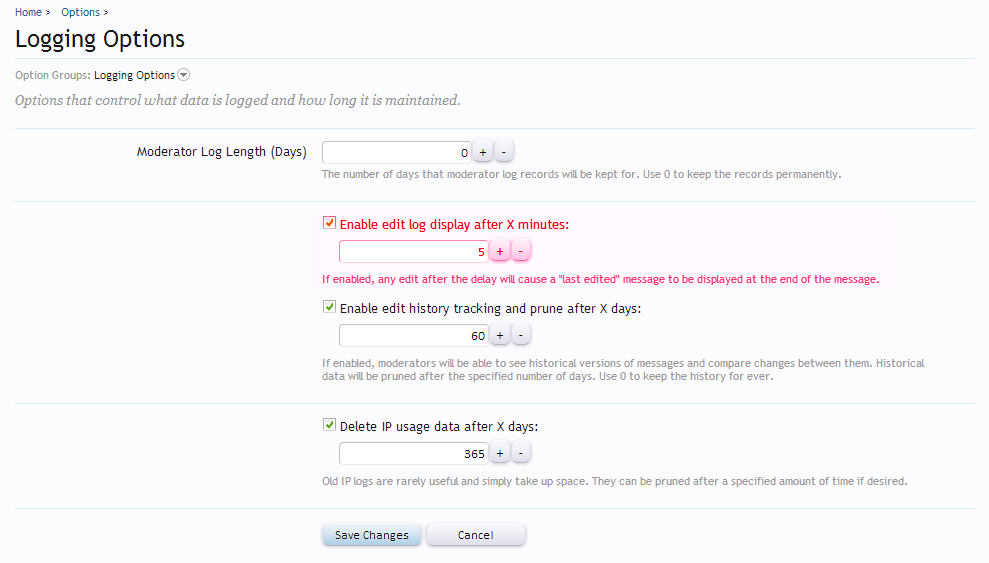The image size is (989, 563).
Task: Click the edit history prune days field
Action: point(414,335)
